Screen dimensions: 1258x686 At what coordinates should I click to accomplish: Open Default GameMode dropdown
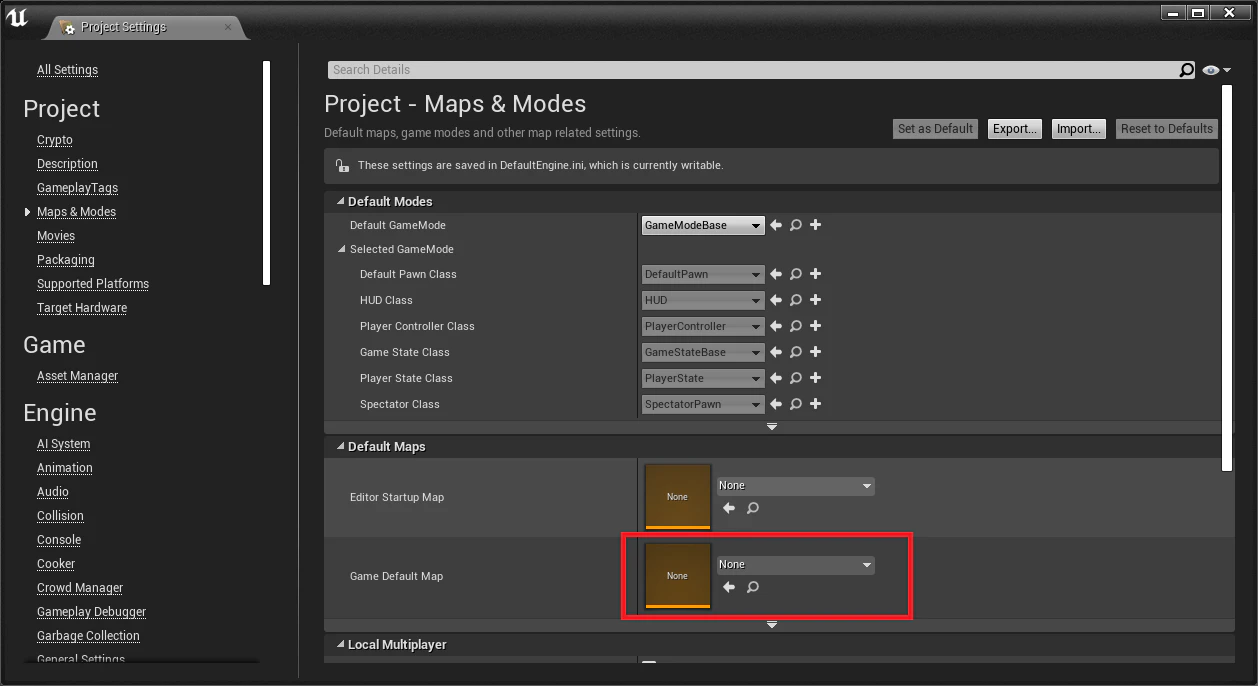pos(703,226)
